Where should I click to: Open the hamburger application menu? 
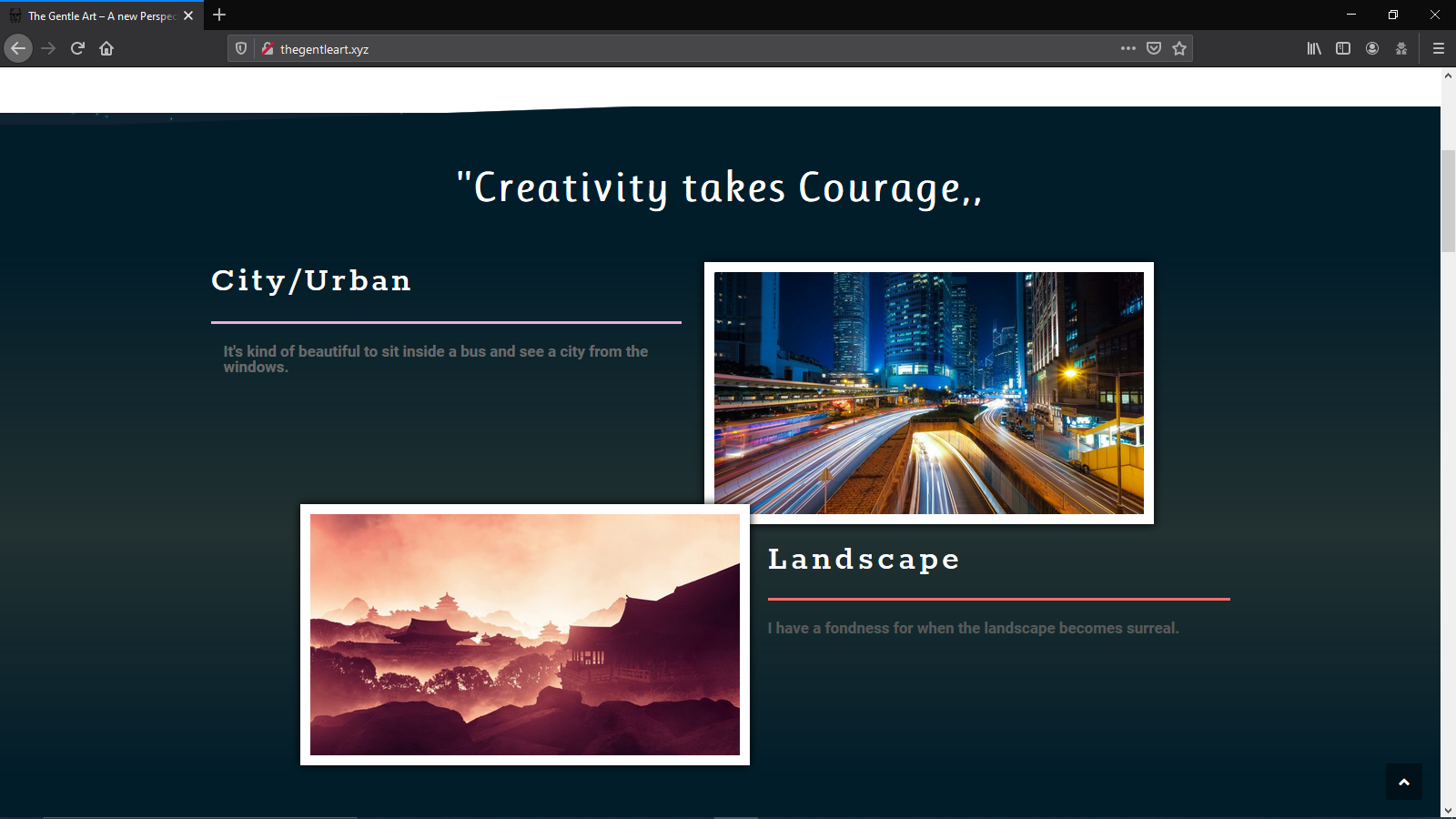pos(1439,48)
